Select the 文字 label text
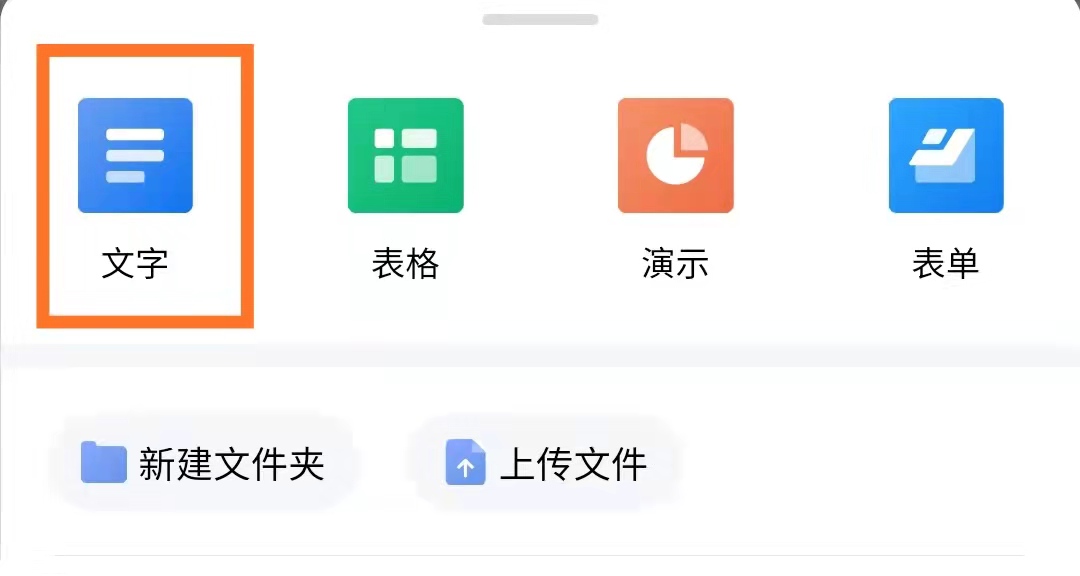Image resolution: width=1080 pixels, height=576 pixels. coord(135,264)
